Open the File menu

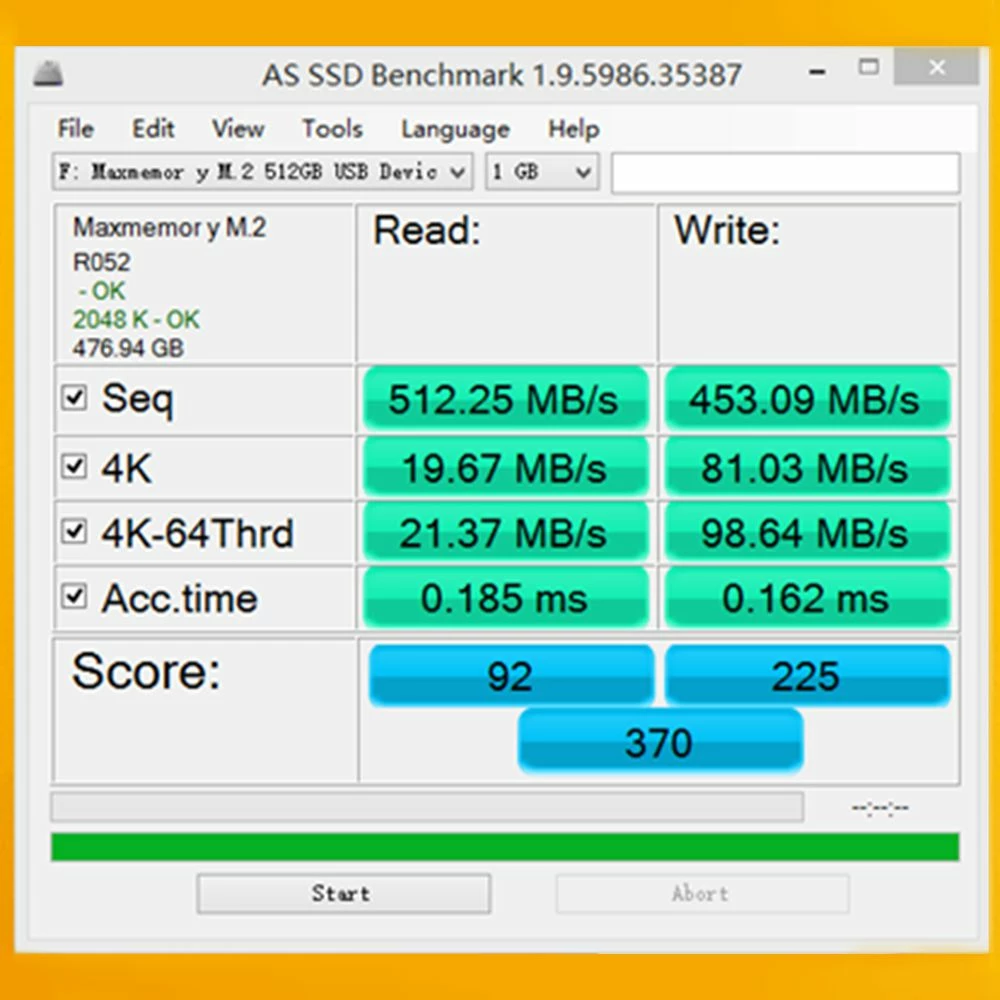(x=75, y=129)
